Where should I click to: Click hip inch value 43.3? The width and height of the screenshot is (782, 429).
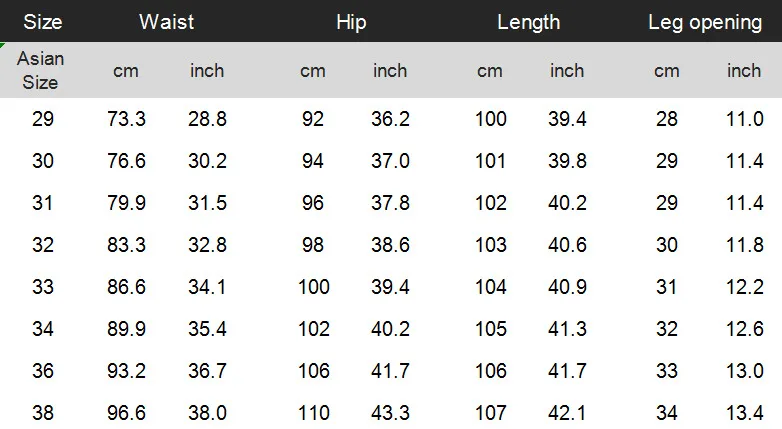point(390,413)
